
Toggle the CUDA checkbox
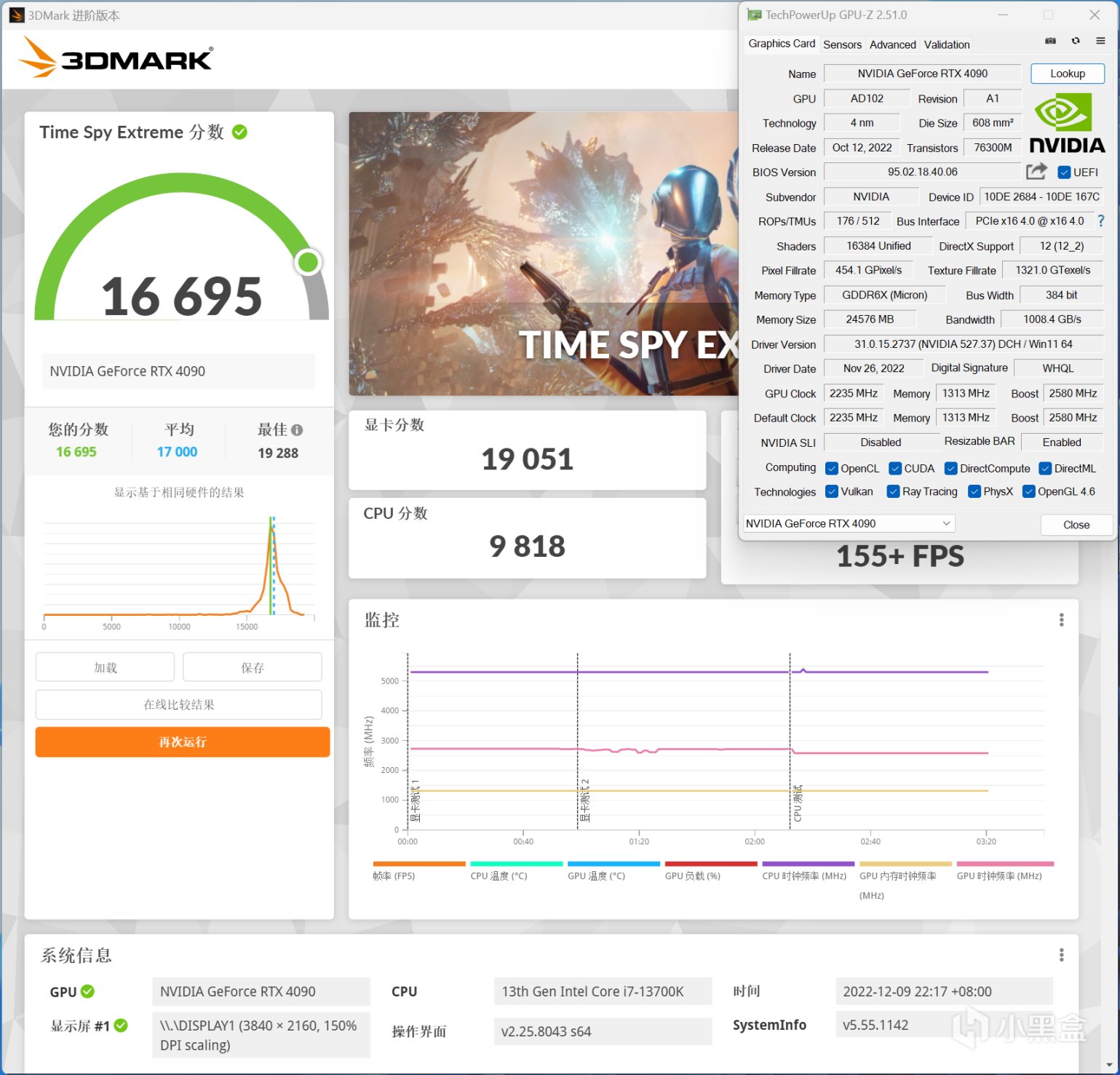896,469
